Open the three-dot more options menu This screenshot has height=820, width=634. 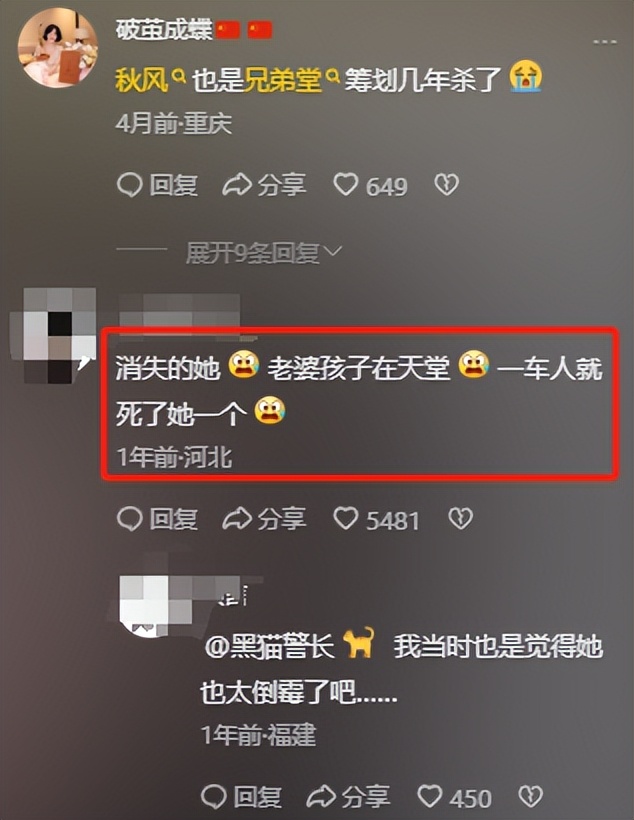[x=605, y=42]
